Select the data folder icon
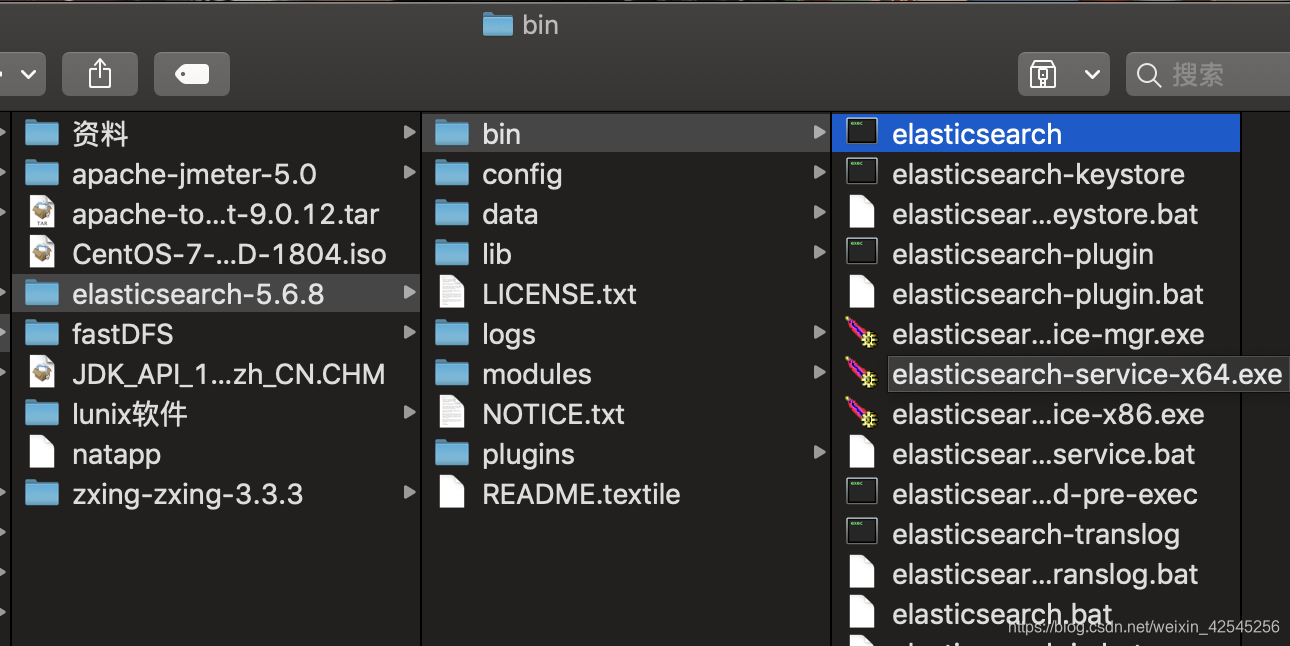The width and height of the screenshot is (1290, 646). (x=452, y=213)
